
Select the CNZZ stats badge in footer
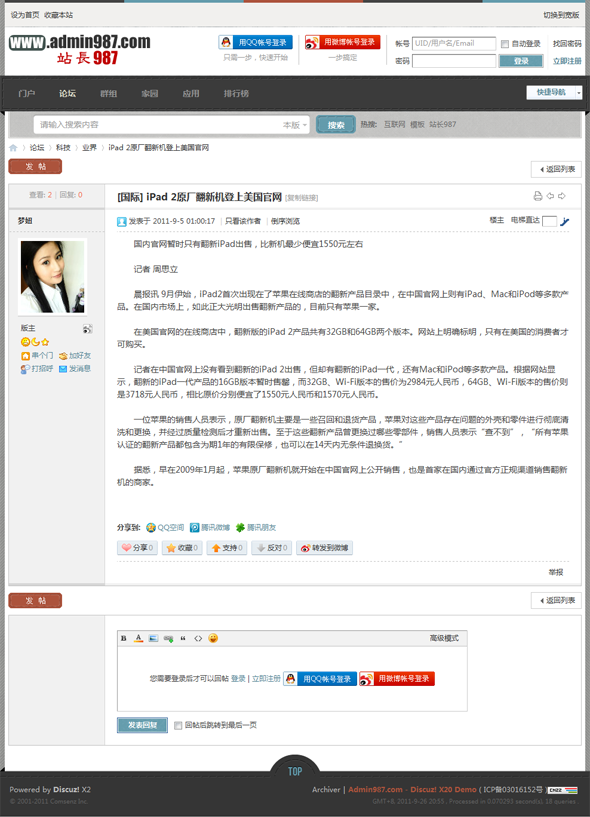coord(563,790)
